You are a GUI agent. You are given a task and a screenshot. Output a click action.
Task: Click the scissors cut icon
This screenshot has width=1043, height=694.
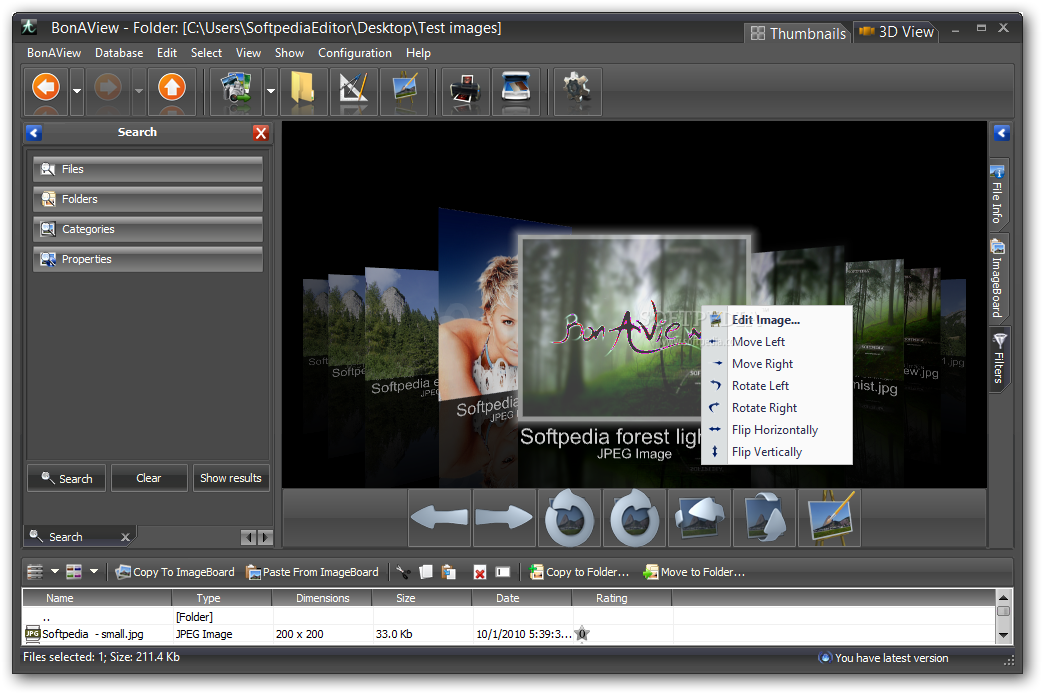click(403, 572)
